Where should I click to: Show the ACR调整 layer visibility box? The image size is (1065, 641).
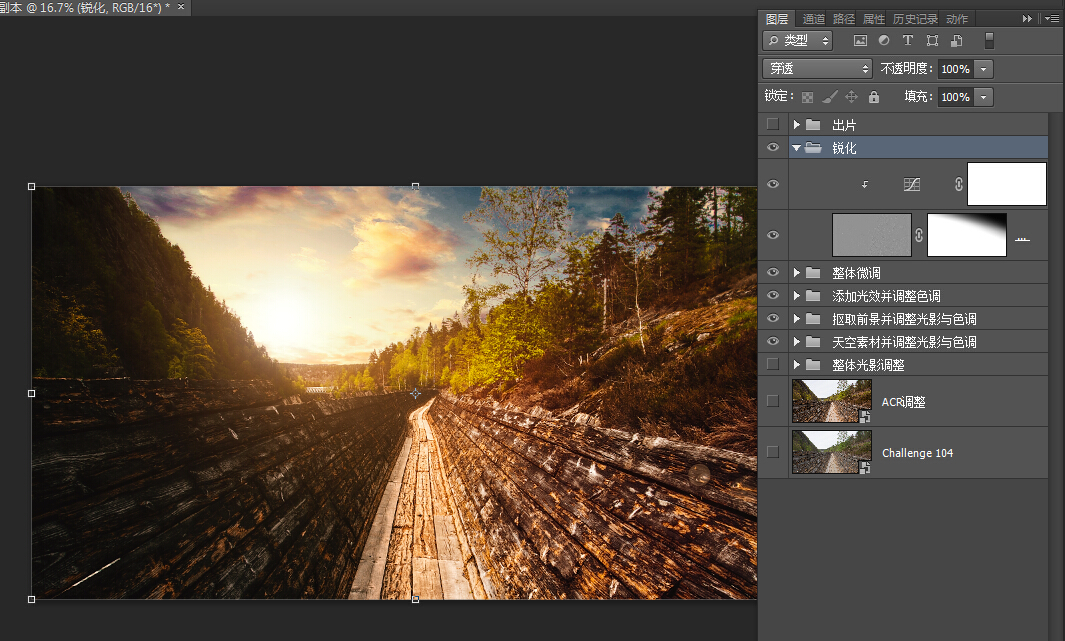773,401
